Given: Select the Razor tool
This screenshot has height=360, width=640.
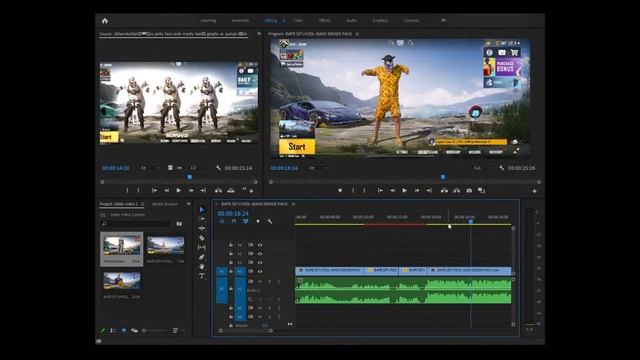Looking at the screenshot, I should (x=202, y=238).
